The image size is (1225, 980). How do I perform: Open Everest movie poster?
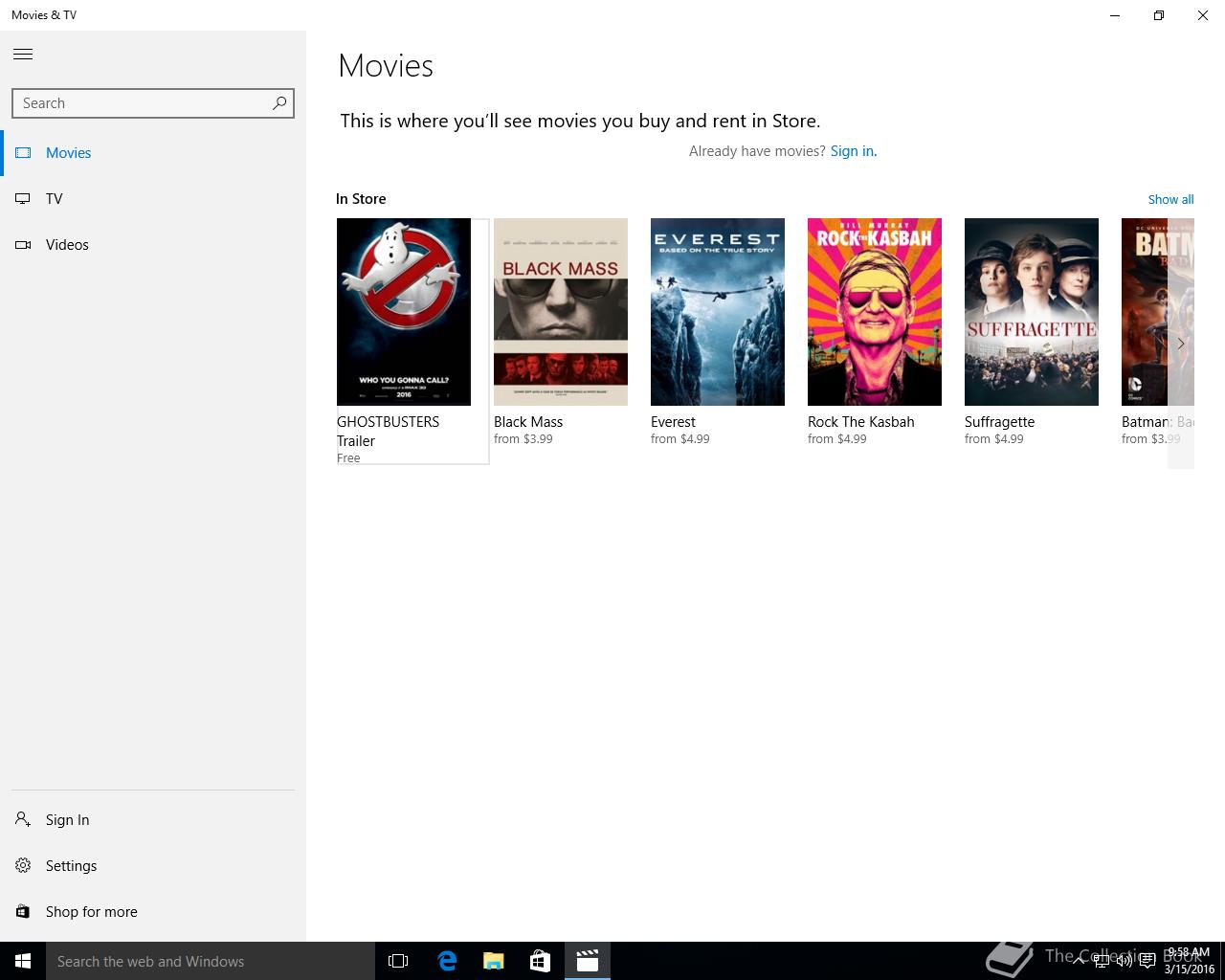coord(718,312)
